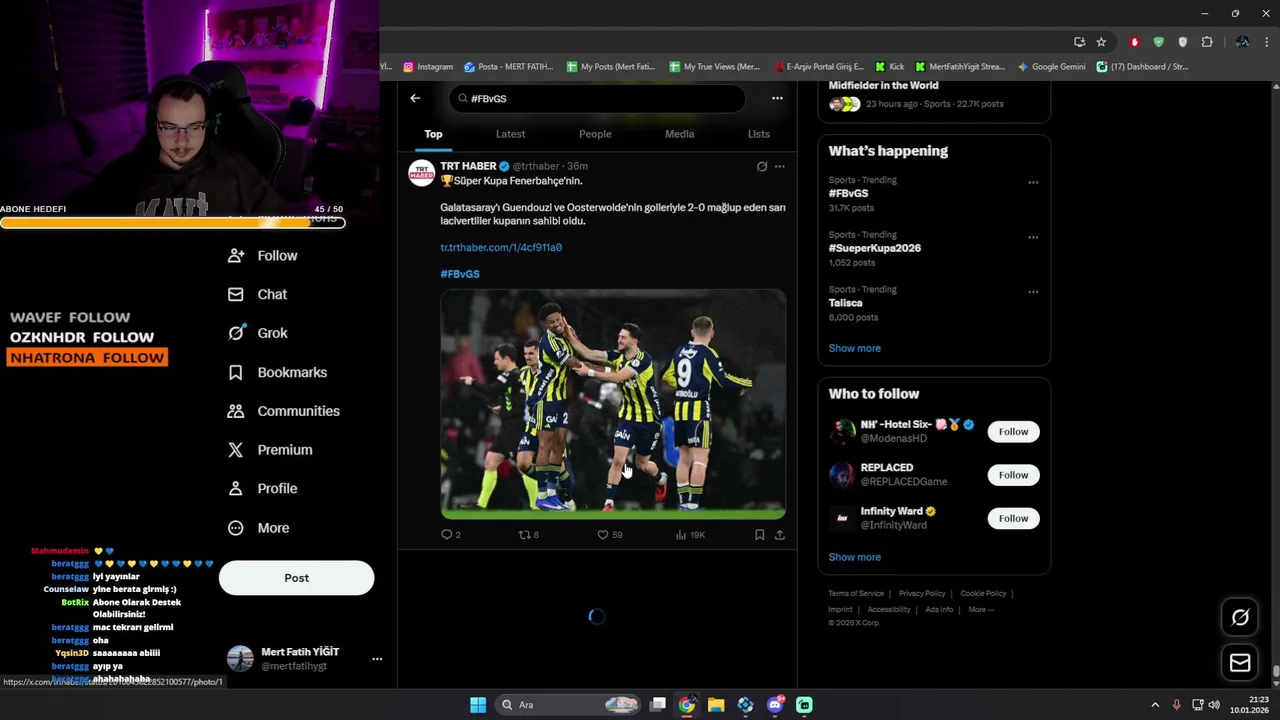The width and height of the screenshot is (1280, 720).
Task: Open Follow in X sidebar
Action: coord(263,256)
